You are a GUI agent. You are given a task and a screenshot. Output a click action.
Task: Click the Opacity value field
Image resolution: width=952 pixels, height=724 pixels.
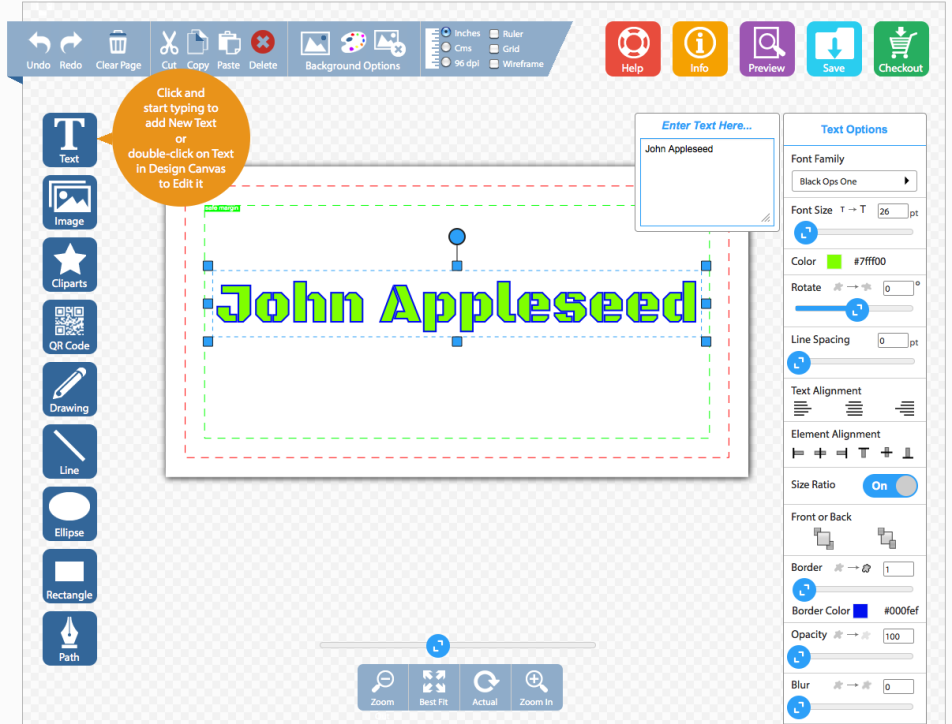pyautogui.click(x=898, y=636)
